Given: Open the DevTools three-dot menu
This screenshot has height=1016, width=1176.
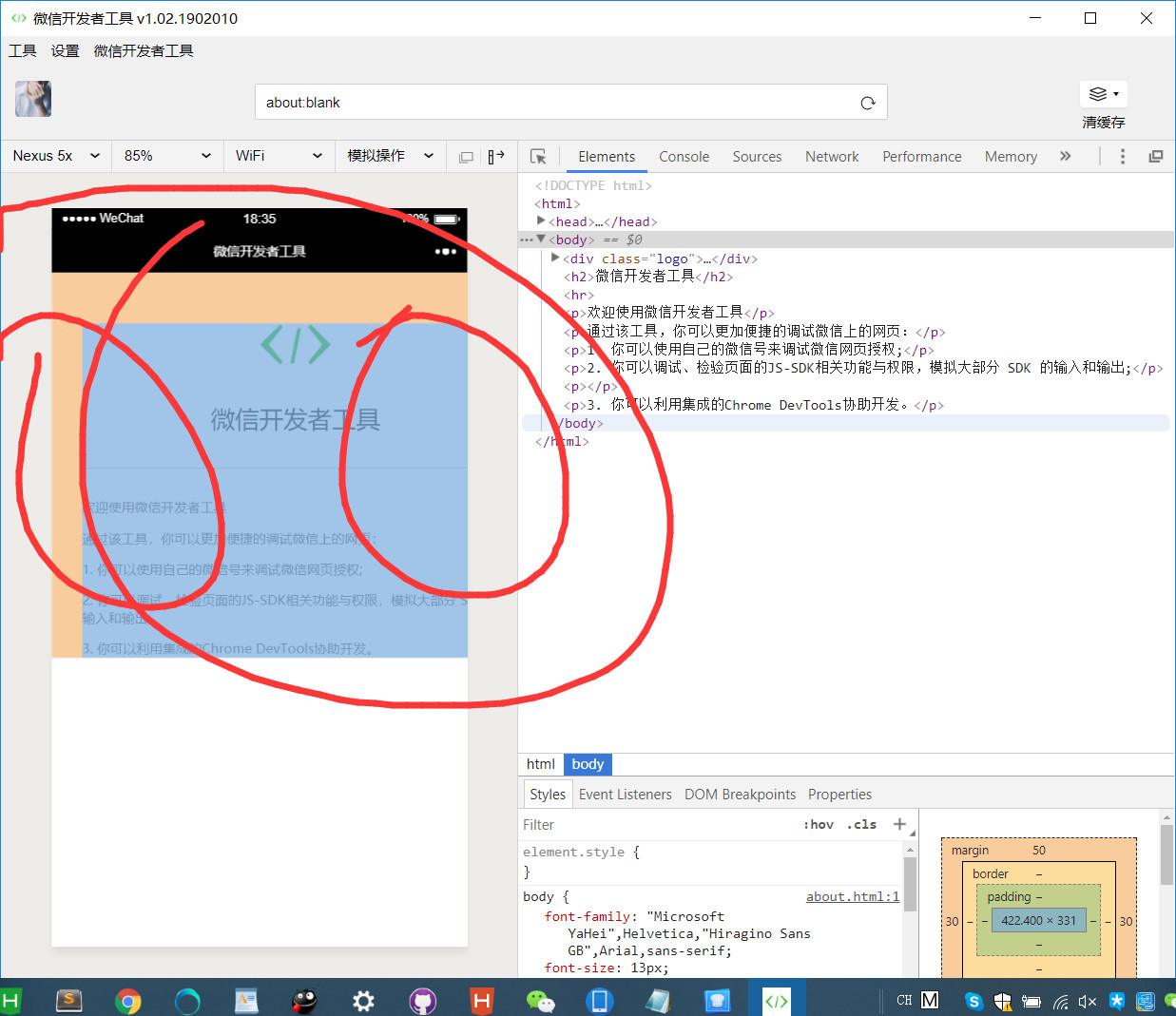Looking at the screenshot, I should 1122,157.
